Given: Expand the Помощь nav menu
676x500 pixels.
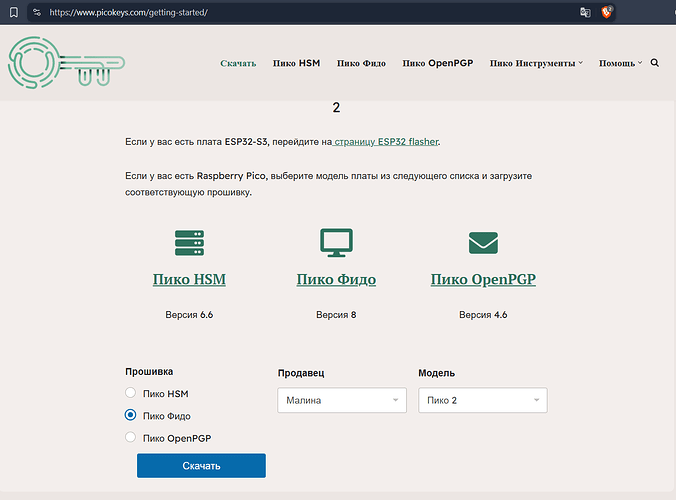Looking at the screenshot, I should pos(620,63).
